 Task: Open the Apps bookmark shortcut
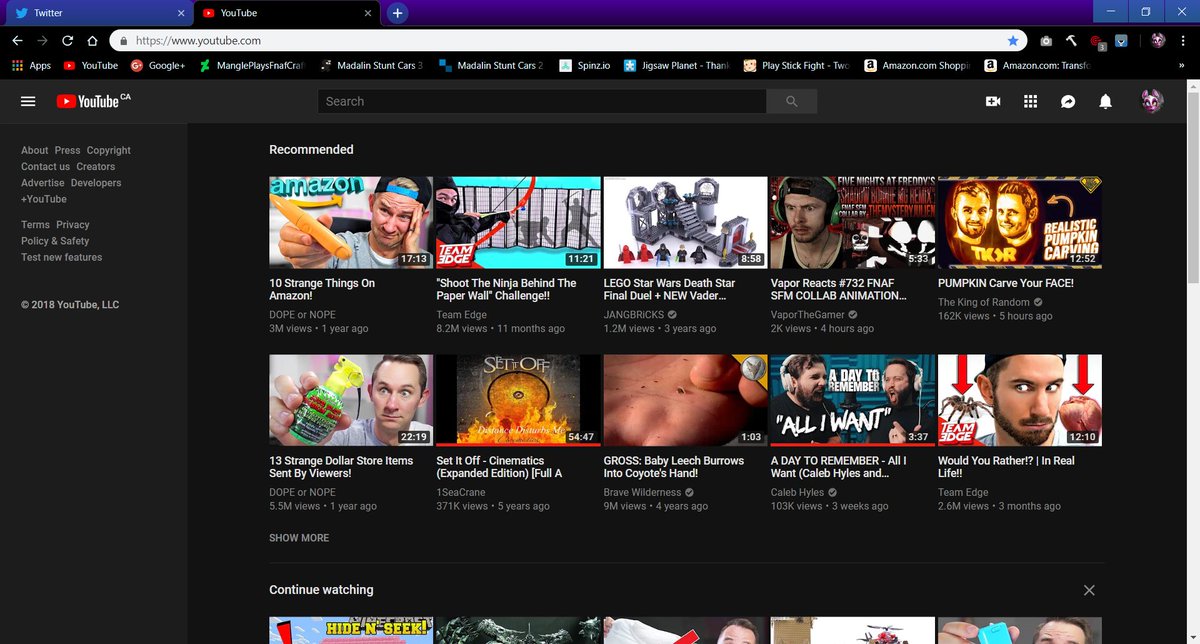pos(31,65)
